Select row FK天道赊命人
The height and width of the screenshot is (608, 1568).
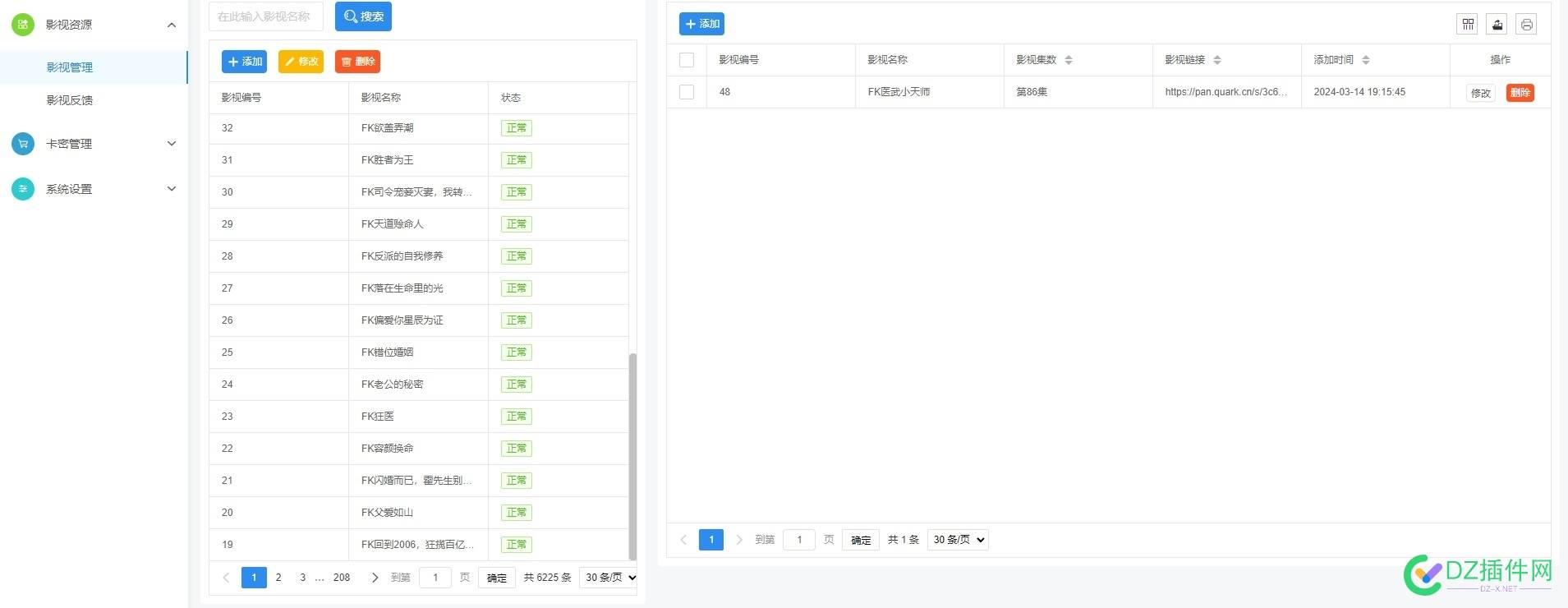[x=419, y=224]
